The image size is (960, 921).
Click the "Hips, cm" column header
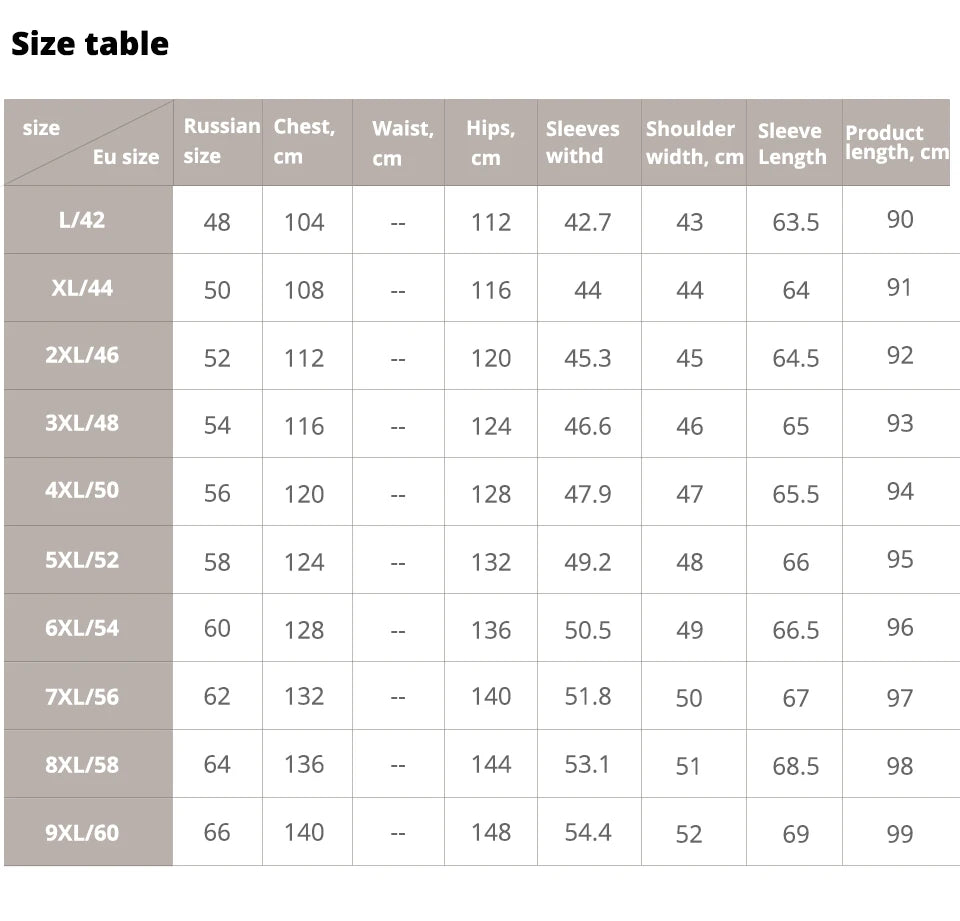490,142
